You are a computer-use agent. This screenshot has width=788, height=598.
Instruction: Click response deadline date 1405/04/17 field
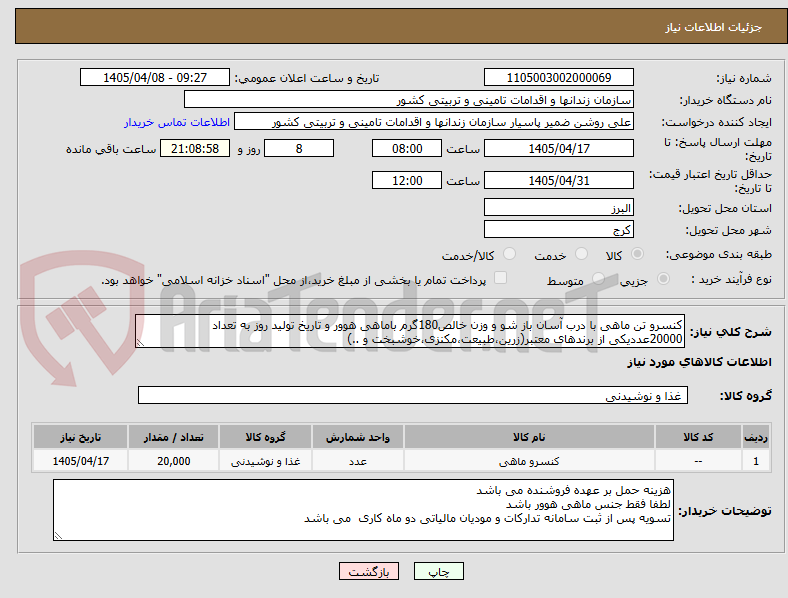click(x=558, y=148)
